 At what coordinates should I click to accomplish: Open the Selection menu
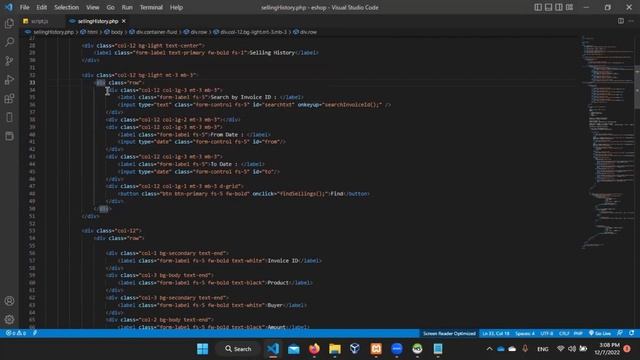[x=66, y=7]
